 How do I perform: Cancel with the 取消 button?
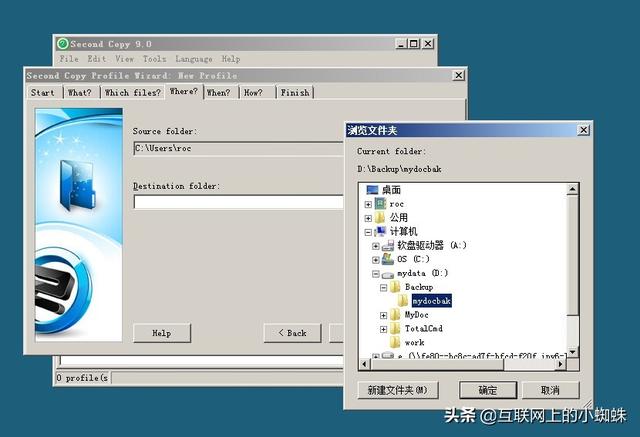(x=550, y=390)
